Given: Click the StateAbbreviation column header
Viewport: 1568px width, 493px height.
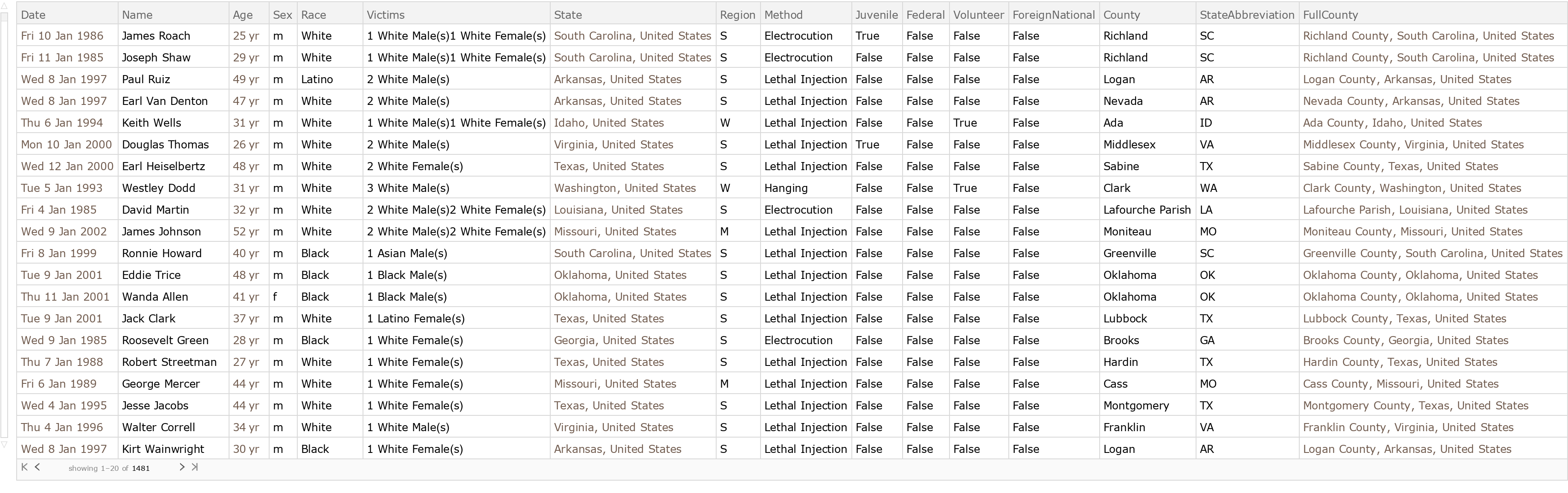Looking at the screenshot, I should pyautogui.click(x=1246, y=14).
